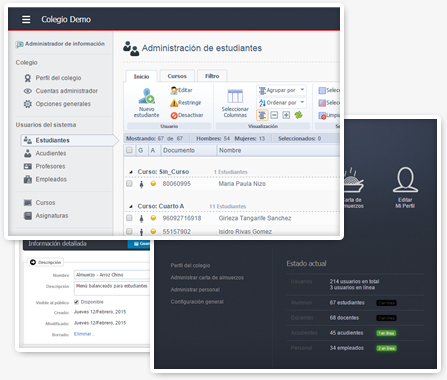Image resolution: width=447 pixels, height=380 pixels.
Task: Check the Girleza Tangarife Sanchez row checkbox
Action: point(129,218)
